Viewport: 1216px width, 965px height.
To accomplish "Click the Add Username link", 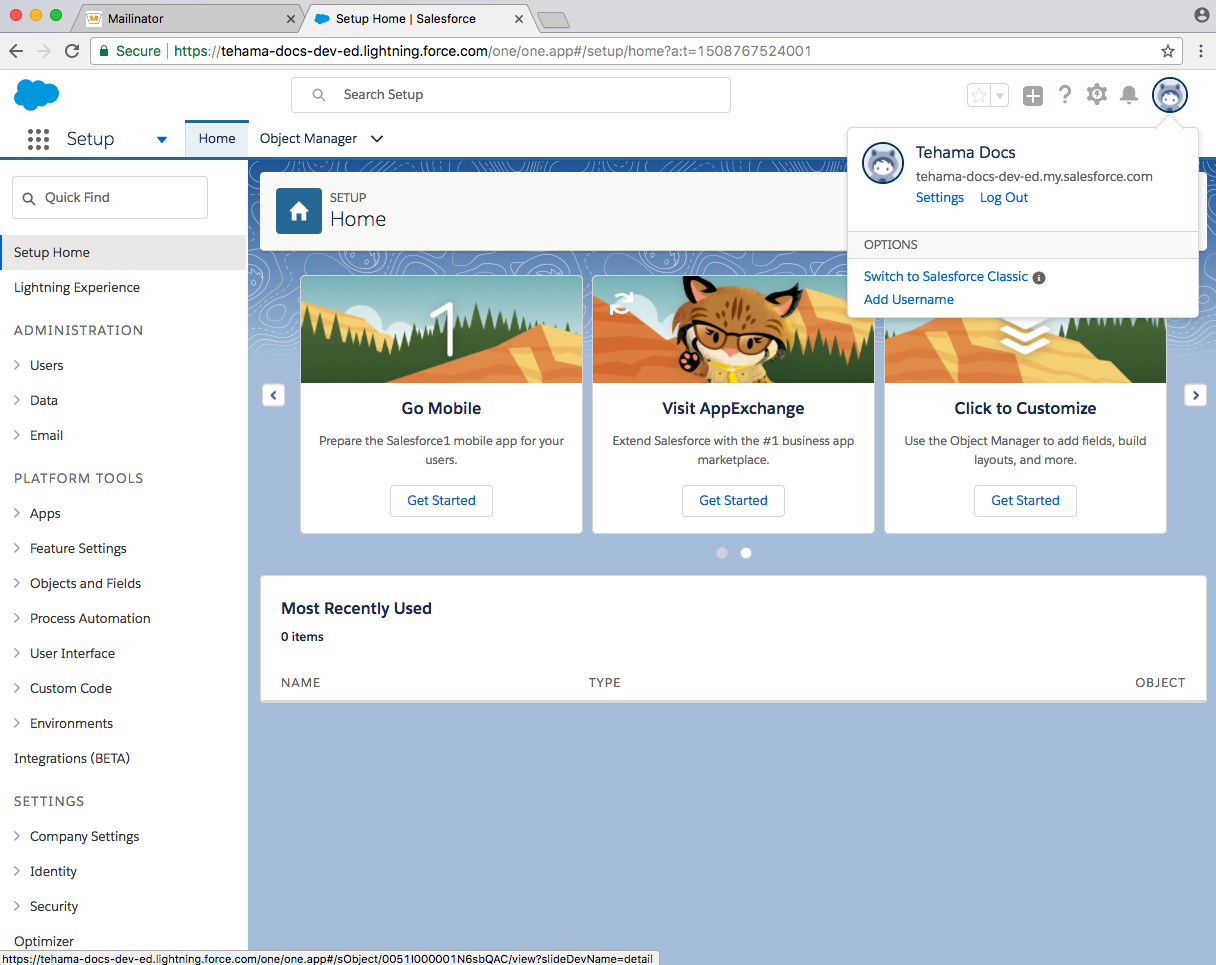I will tap(909, 300).
